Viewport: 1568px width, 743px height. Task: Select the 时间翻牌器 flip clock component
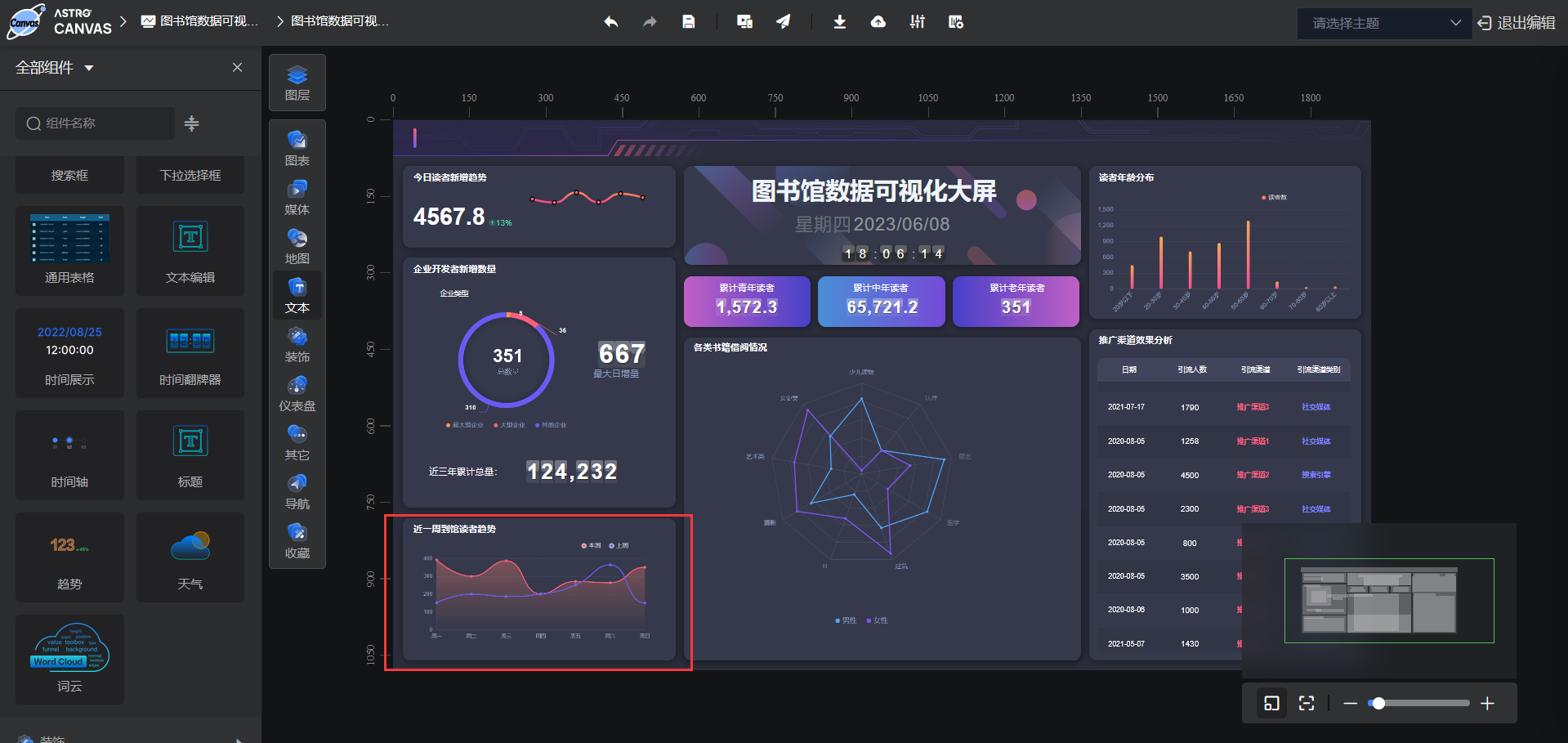[x=190, y=353]
